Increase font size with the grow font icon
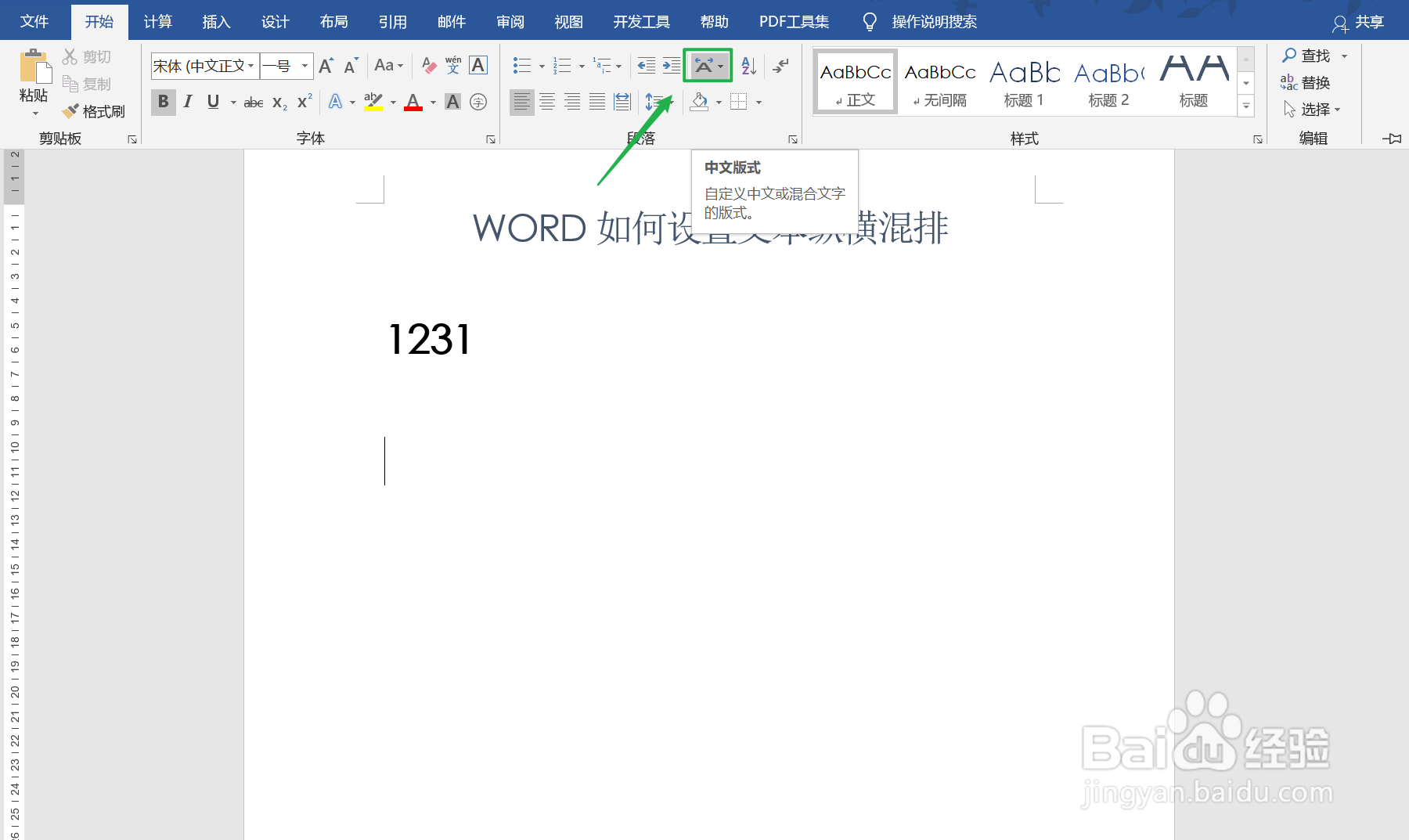The width and height of the screenshot is (1409, 840). coord(326,66)
